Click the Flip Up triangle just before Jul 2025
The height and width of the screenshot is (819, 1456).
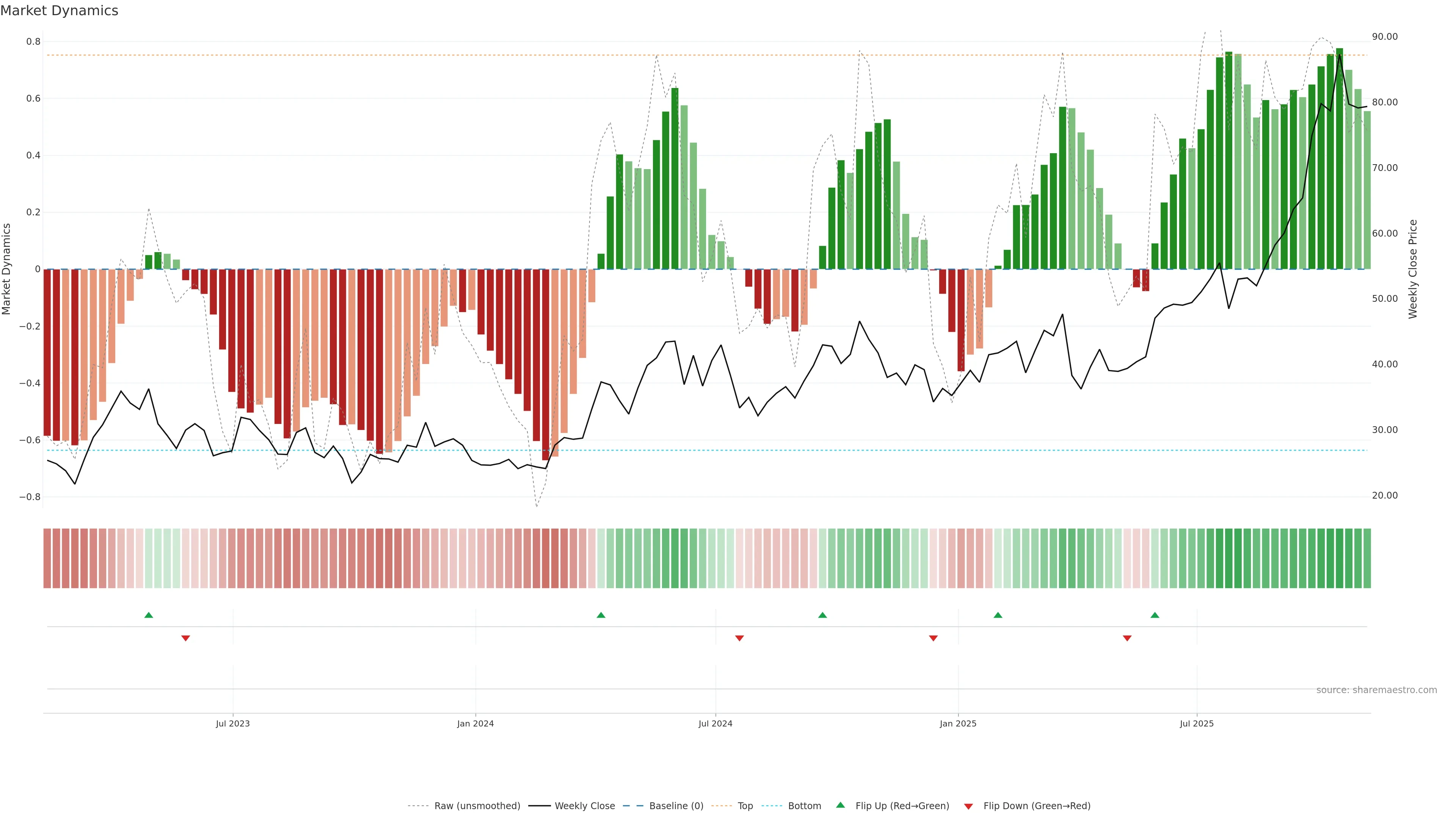pos(1155,615)
